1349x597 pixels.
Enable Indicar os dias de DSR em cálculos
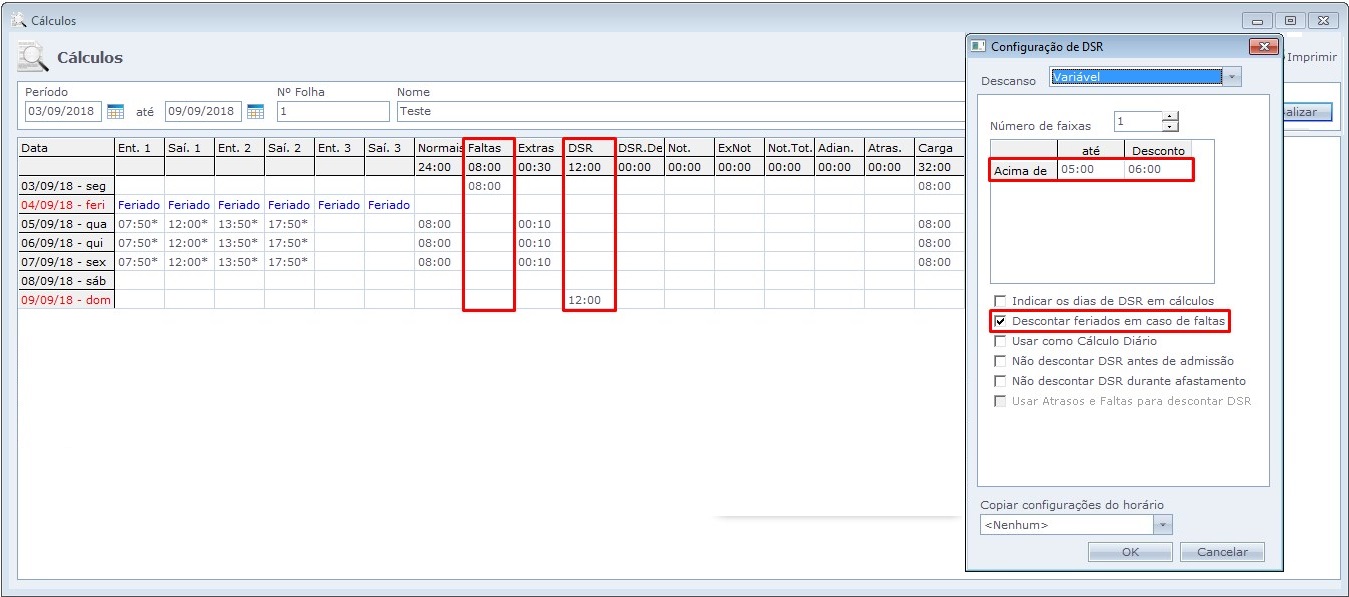tap(1000, 301)
